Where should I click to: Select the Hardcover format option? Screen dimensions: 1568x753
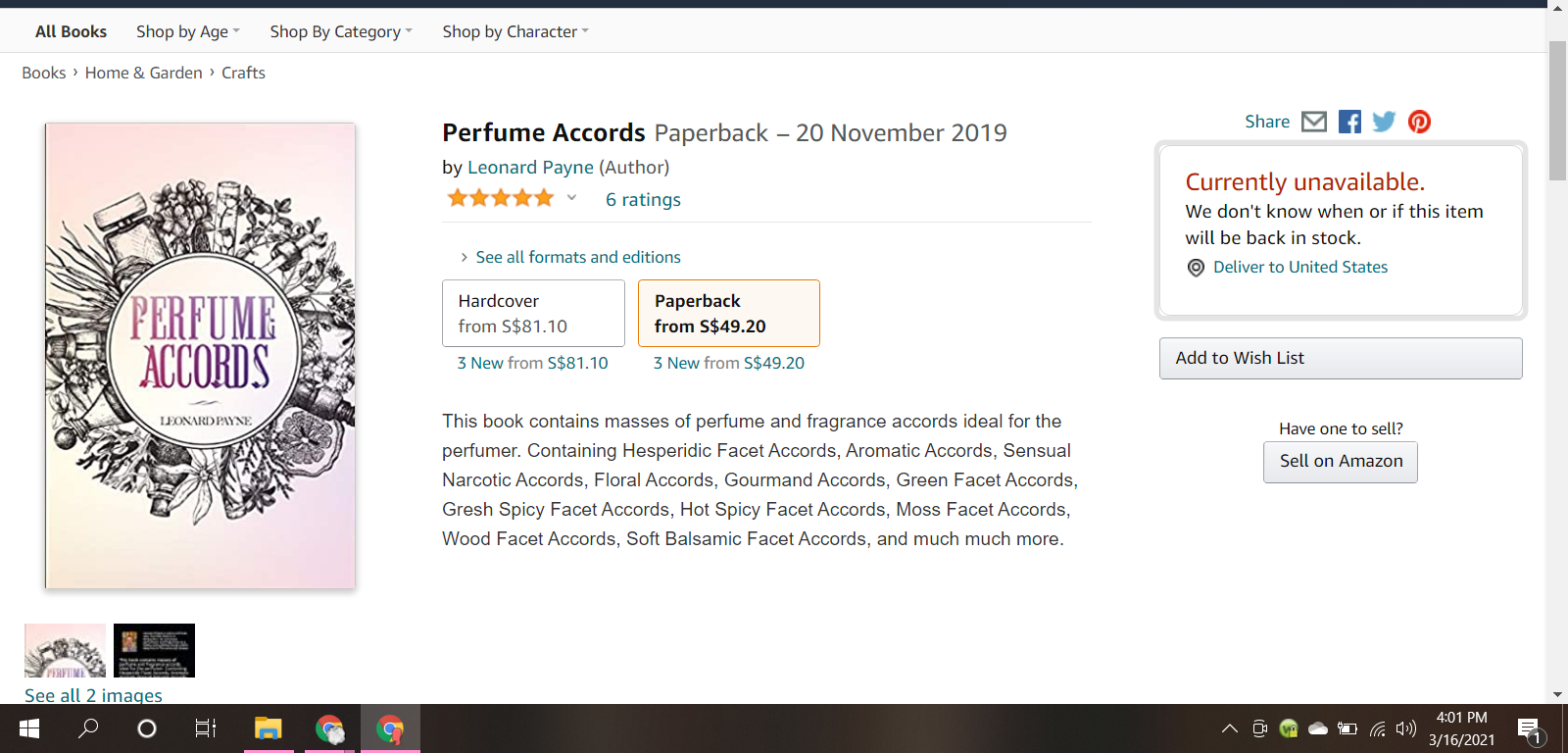pos(533,314)
